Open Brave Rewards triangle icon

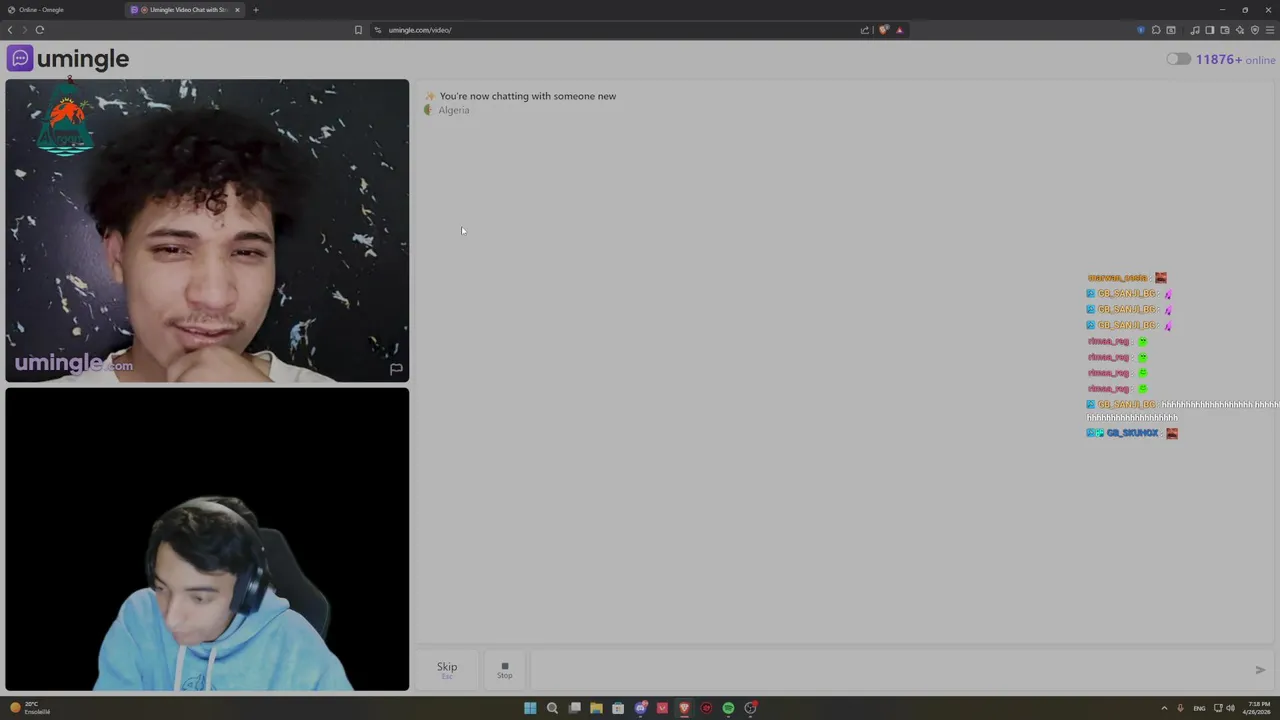(899, 30)
